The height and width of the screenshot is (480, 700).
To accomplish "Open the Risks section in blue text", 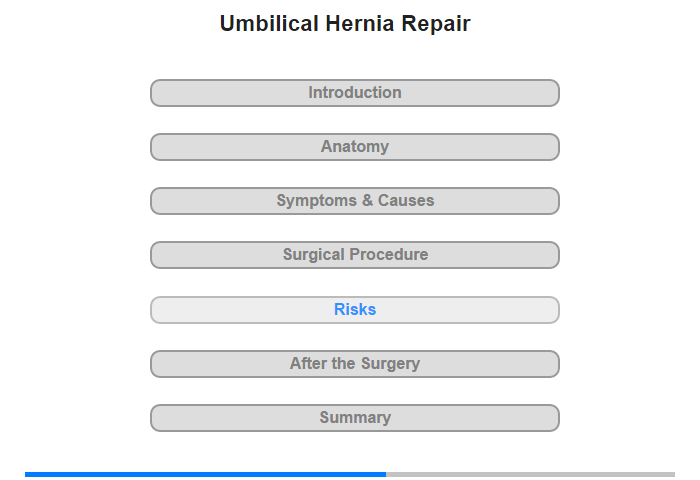I will pyautogui.click(x=355, y=310).
